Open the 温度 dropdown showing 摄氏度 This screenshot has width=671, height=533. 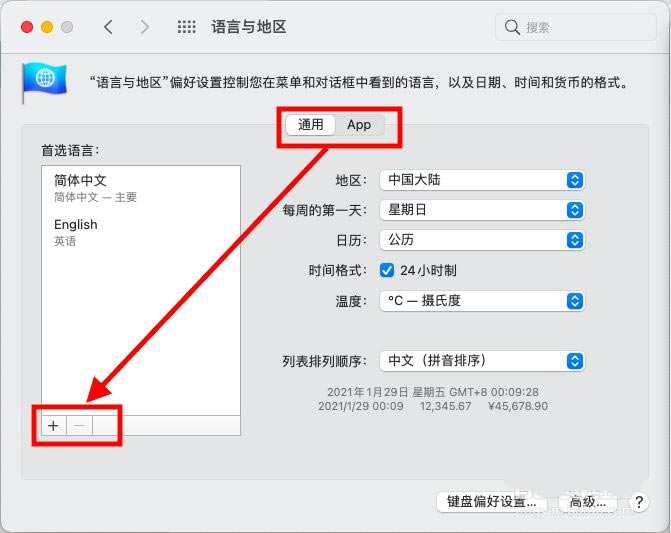482,301
